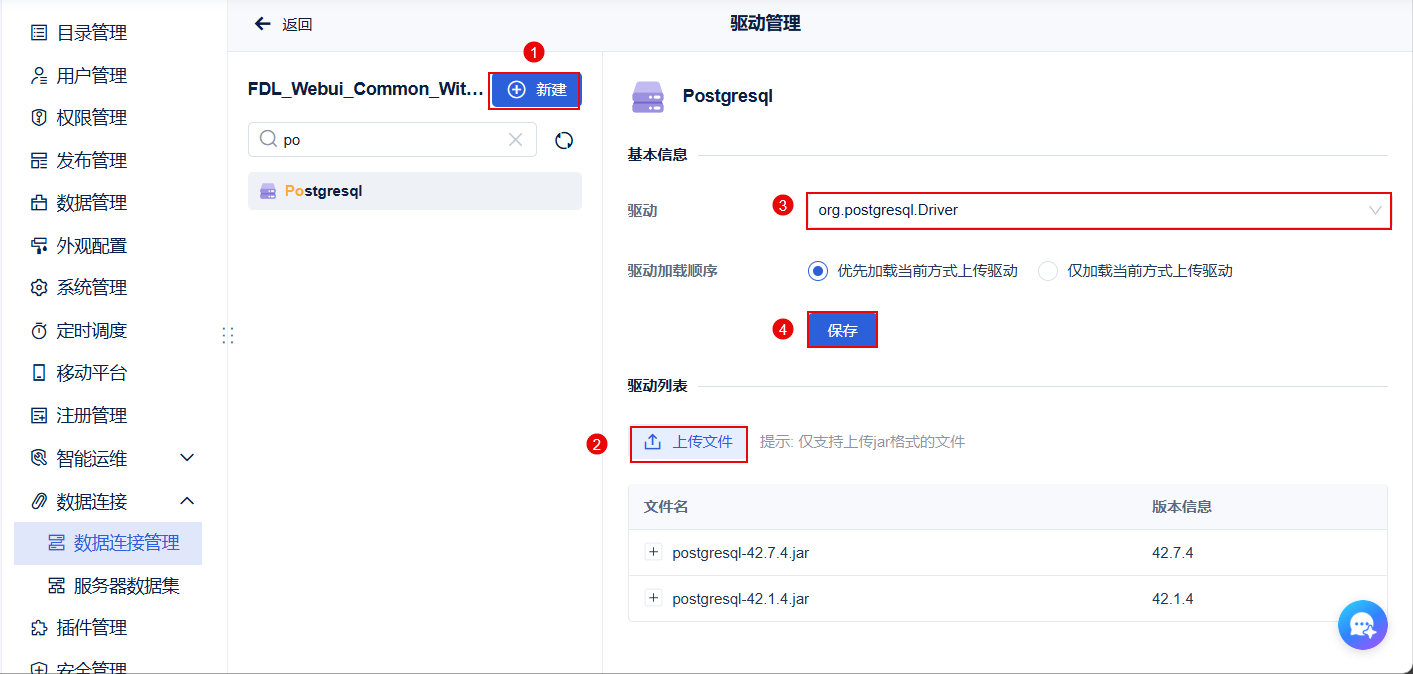Select 数据连接管理 submenu item
This screenshot has width=1413, height=674.
[108, 543]
